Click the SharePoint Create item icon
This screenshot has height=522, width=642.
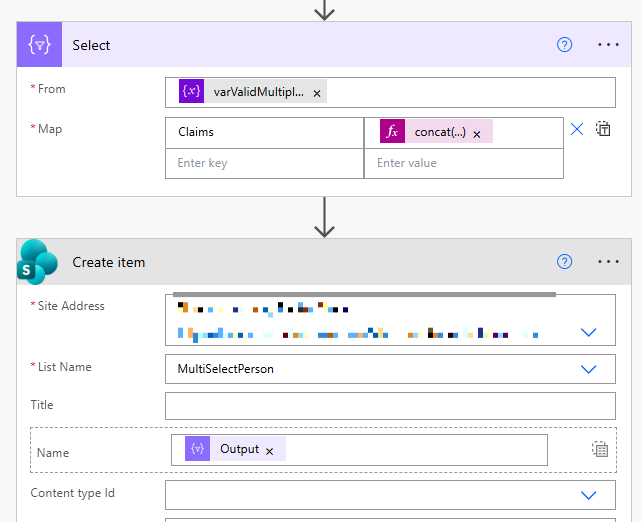click(x=40, y=262)
